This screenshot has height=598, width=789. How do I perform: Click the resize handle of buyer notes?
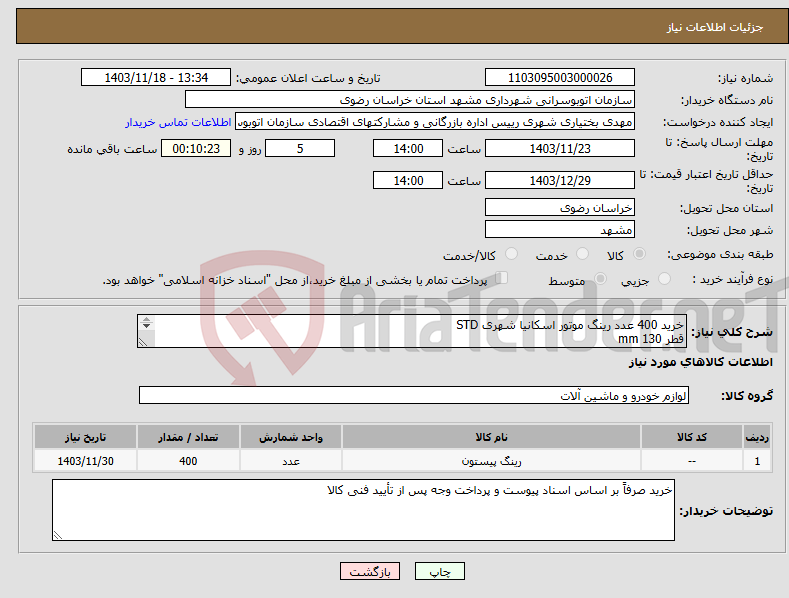click(58, 535)
